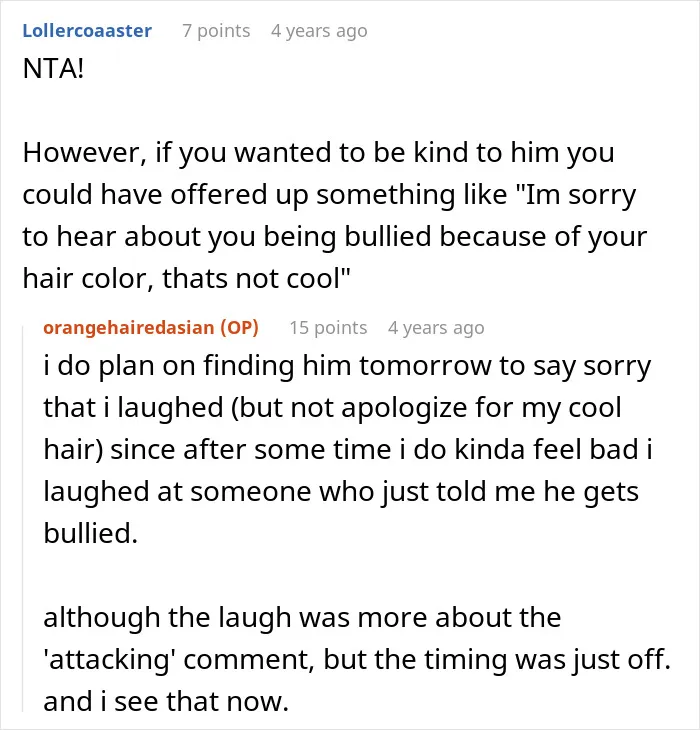Click the "15 points" score label
The height and width of the screenshot is (730, 700).
[328, 328]
